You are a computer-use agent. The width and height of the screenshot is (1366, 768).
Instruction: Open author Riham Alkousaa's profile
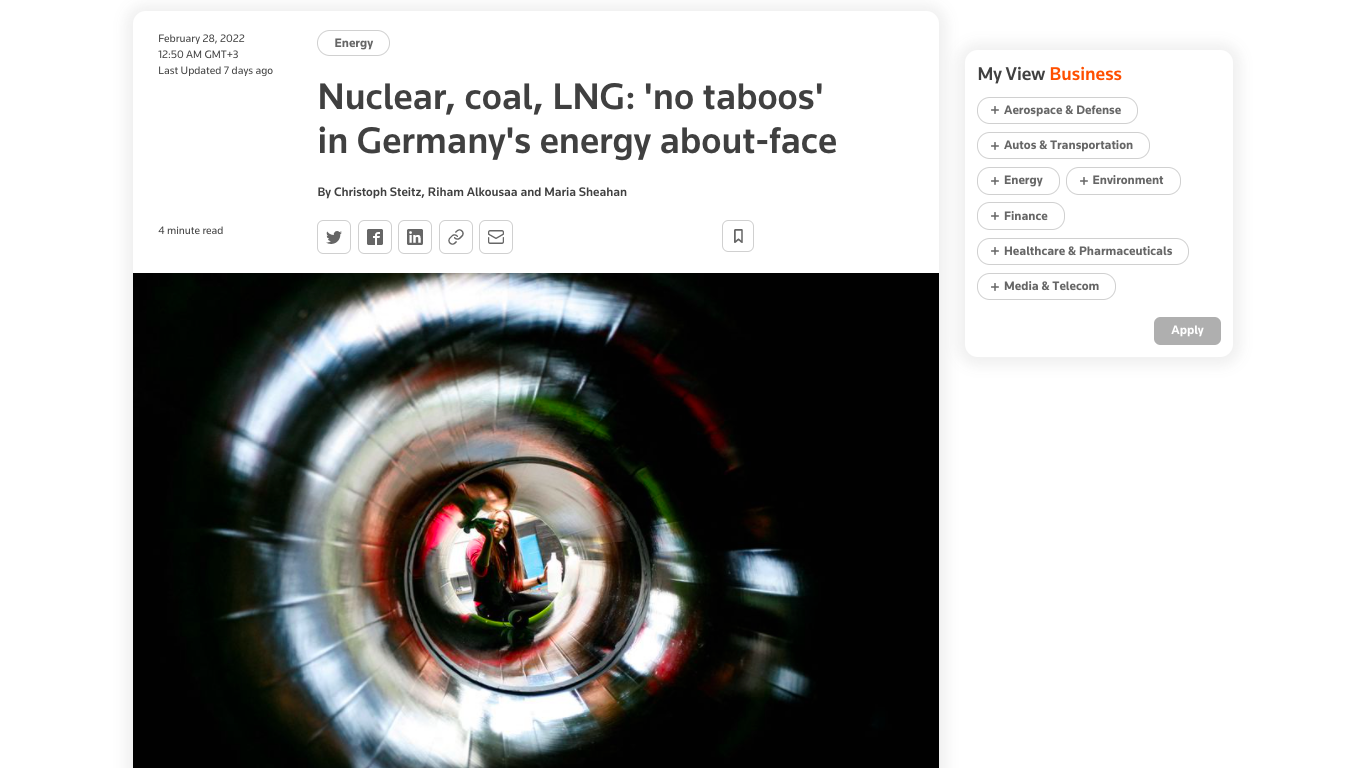(472, 192)
